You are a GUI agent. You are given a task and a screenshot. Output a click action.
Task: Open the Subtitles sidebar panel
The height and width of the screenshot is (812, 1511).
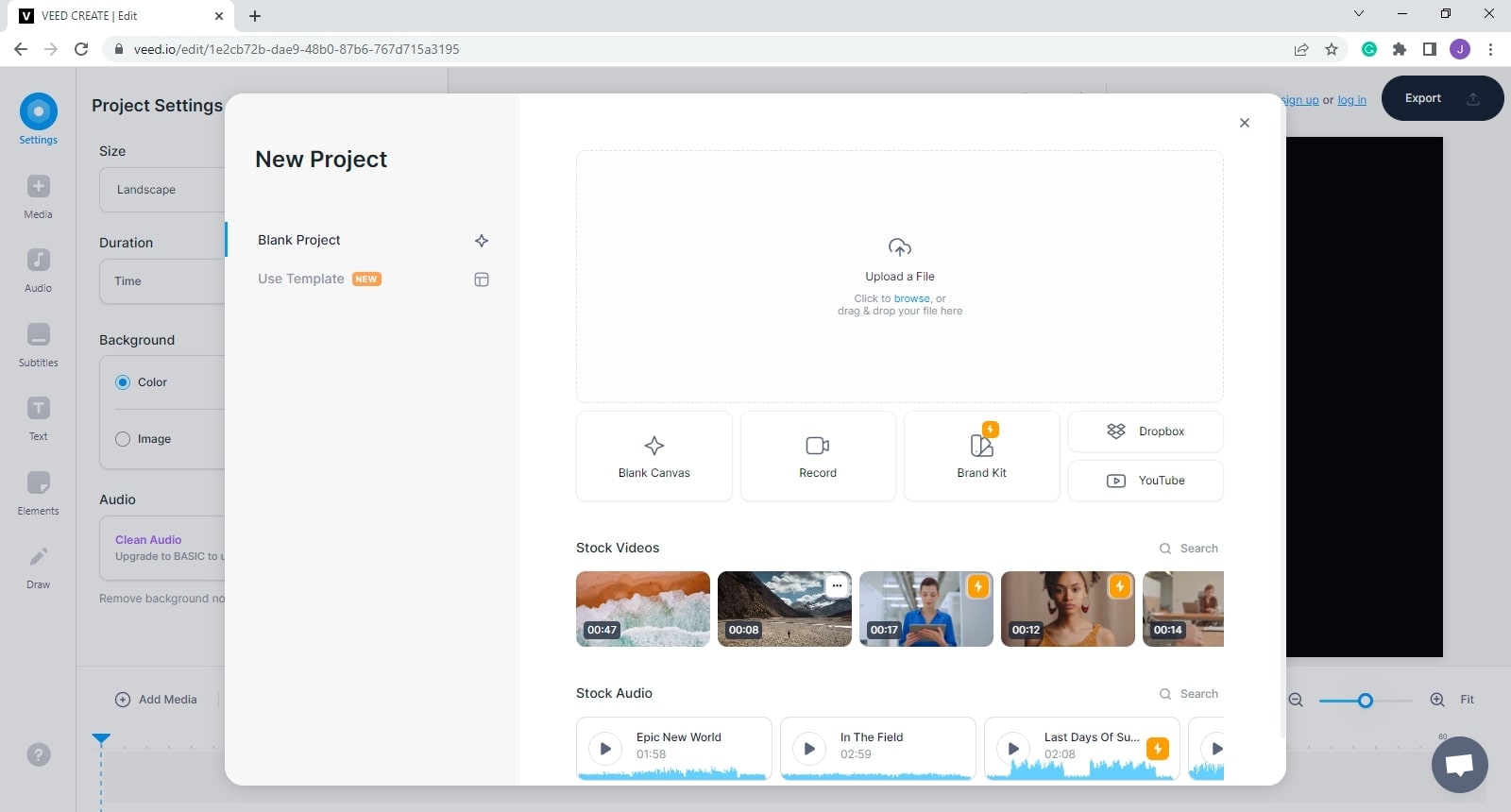(x=38, y=345)
